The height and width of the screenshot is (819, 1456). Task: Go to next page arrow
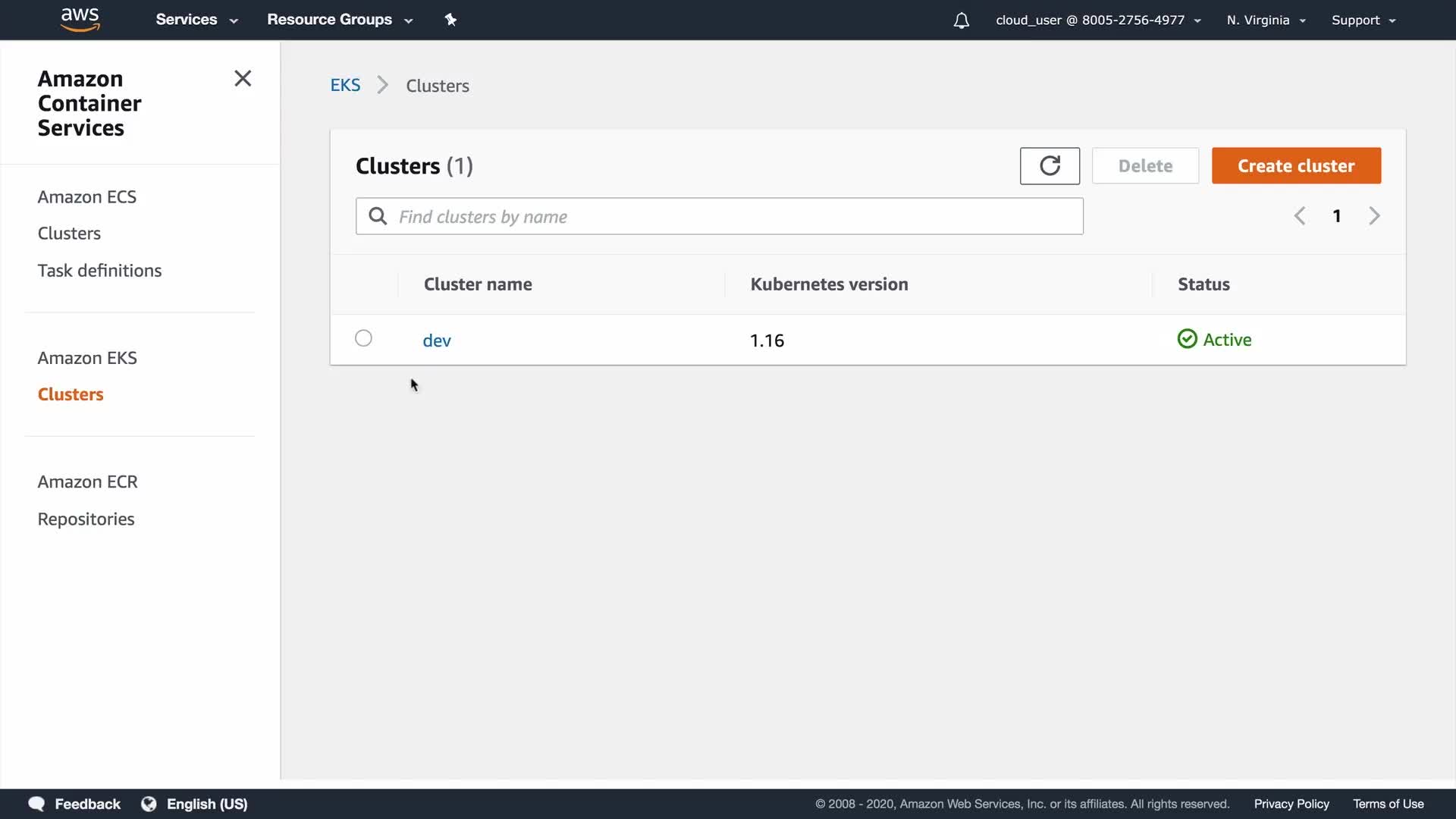(x=1374, y=216)
